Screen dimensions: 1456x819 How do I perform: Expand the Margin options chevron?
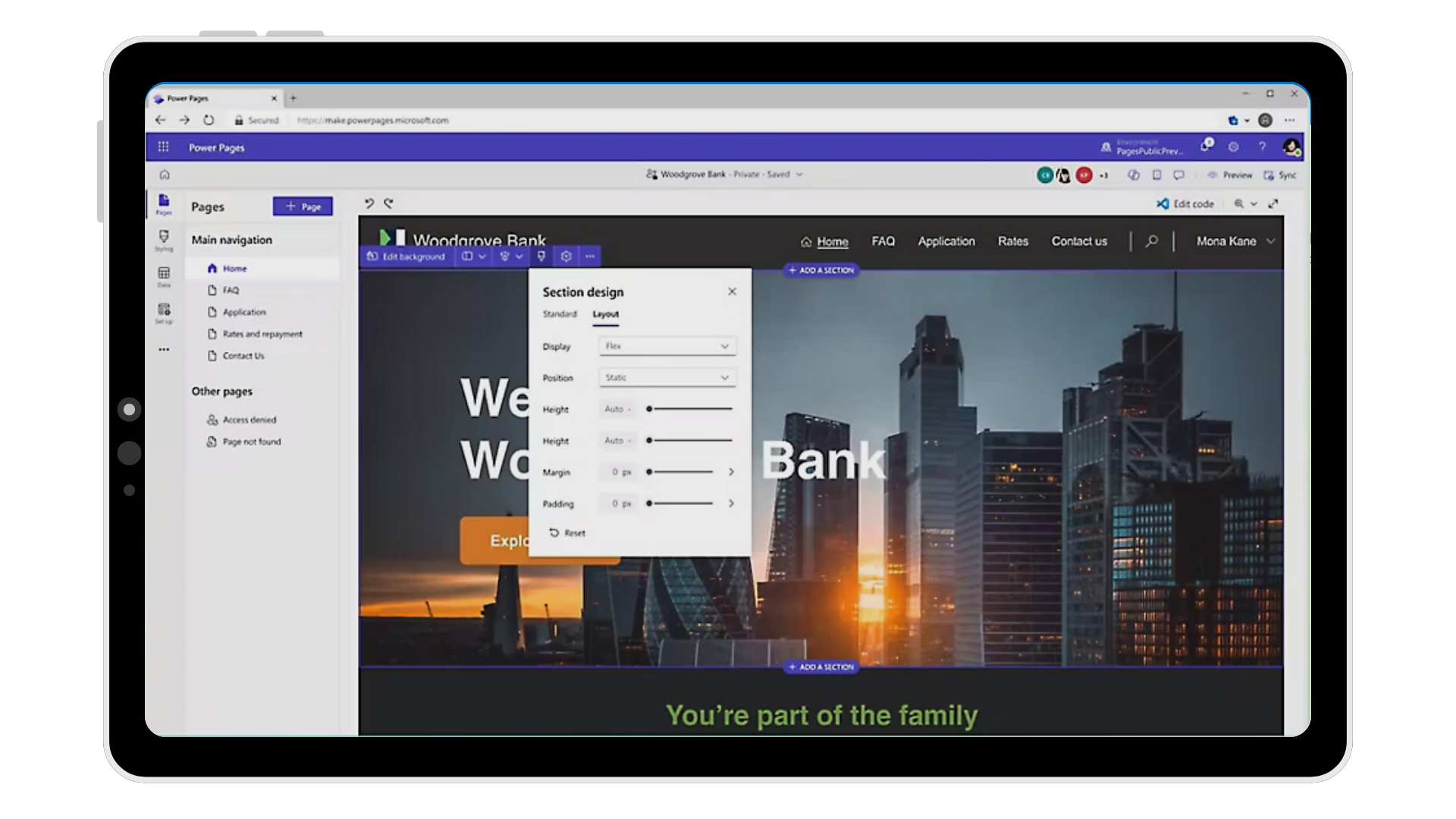coord(731,472)
